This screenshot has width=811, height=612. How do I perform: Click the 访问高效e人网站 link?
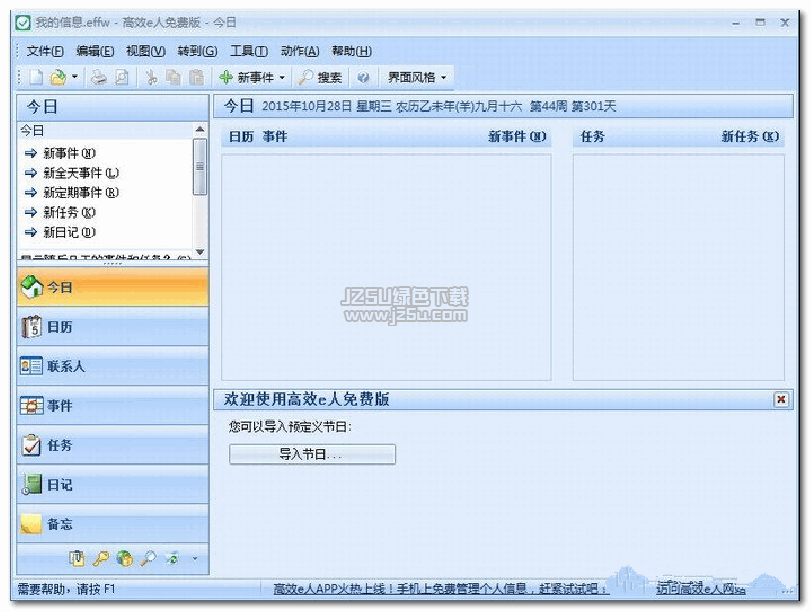click(x=701, y=589)
